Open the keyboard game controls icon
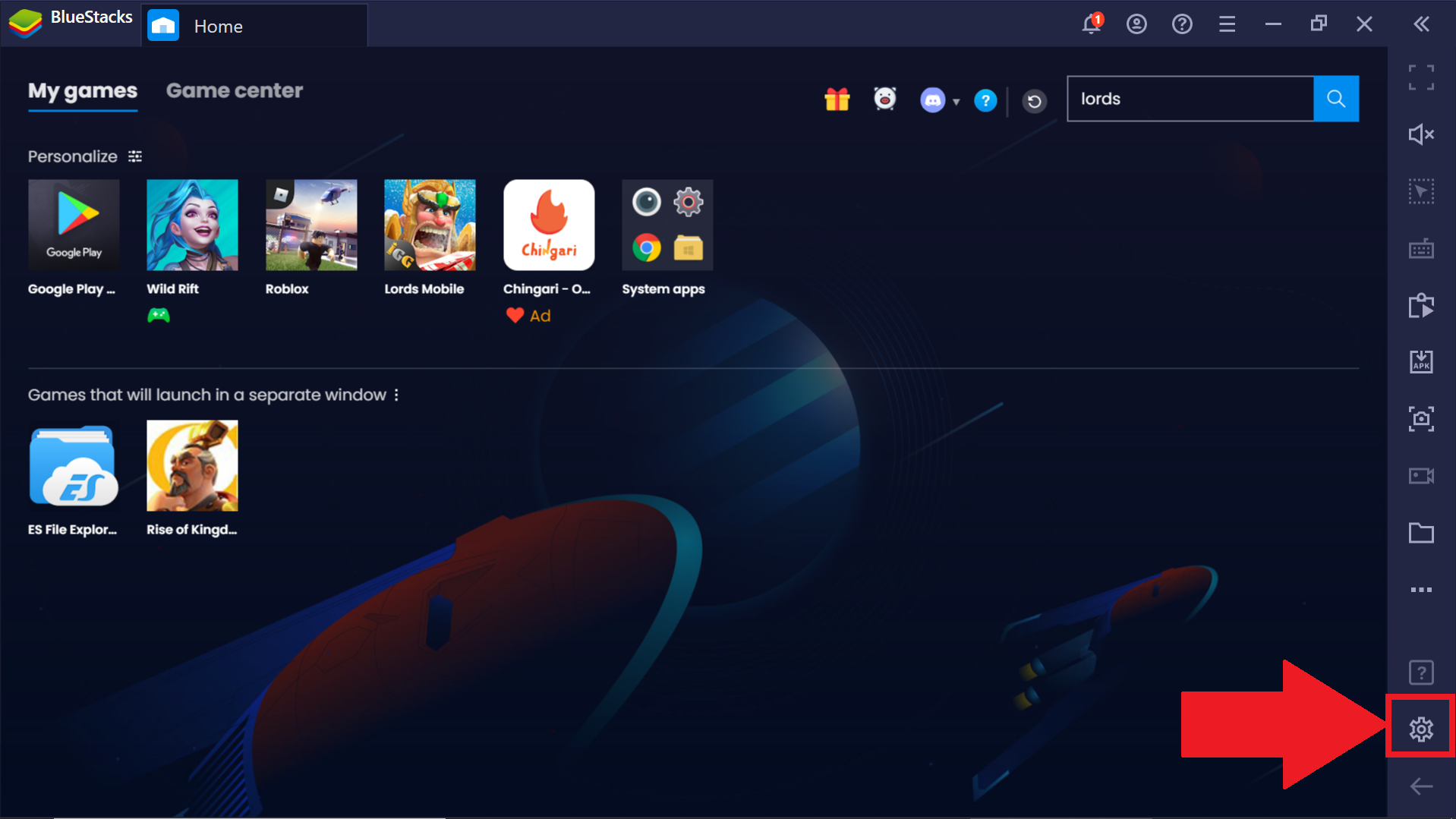The height and width of the screenshot is (819, 1456). [x=1421, y=248]
